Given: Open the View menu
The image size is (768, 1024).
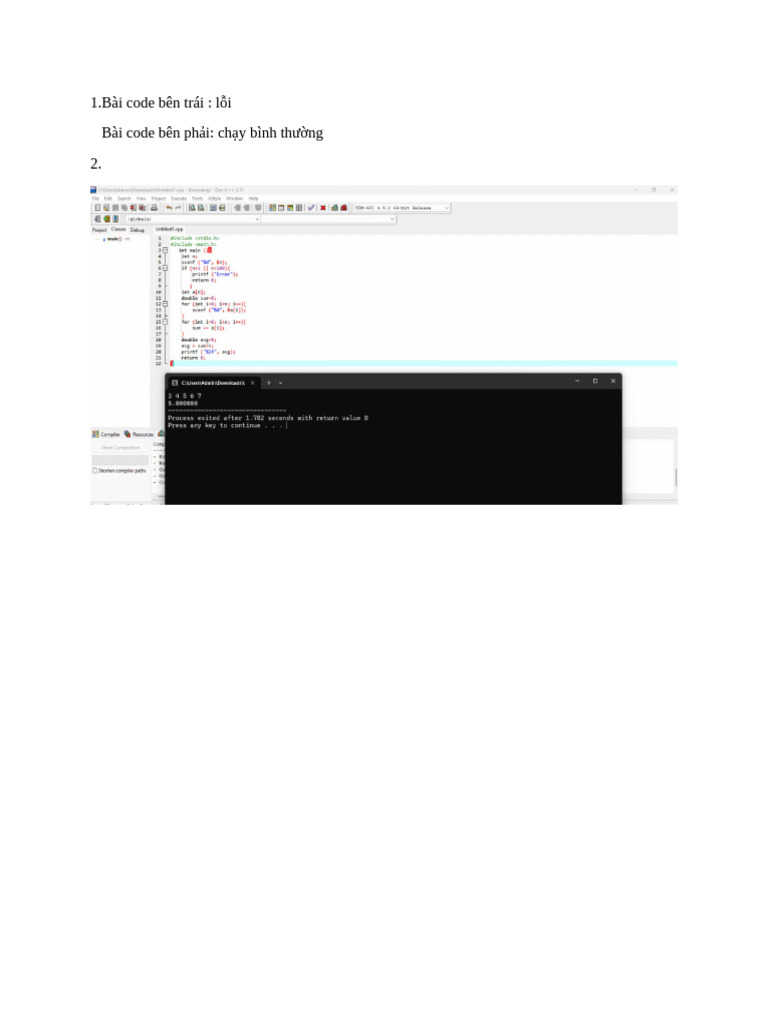Looking at the screenshot, I should [141, 199].
